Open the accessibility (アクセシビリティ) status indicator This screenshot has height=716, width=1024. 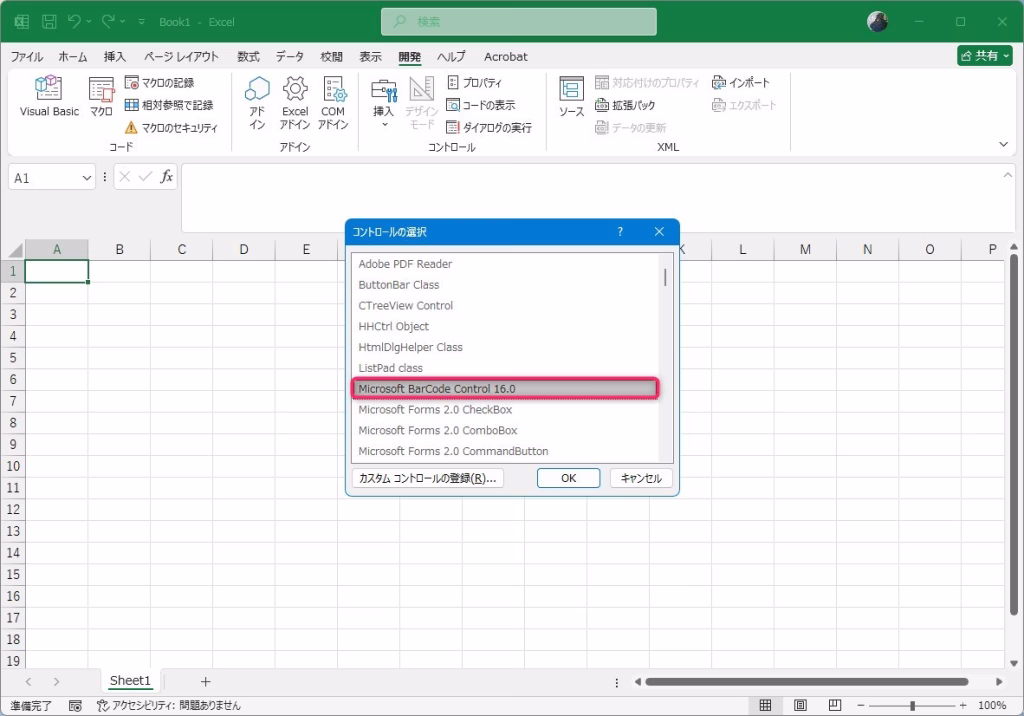[x=168, y=706]
